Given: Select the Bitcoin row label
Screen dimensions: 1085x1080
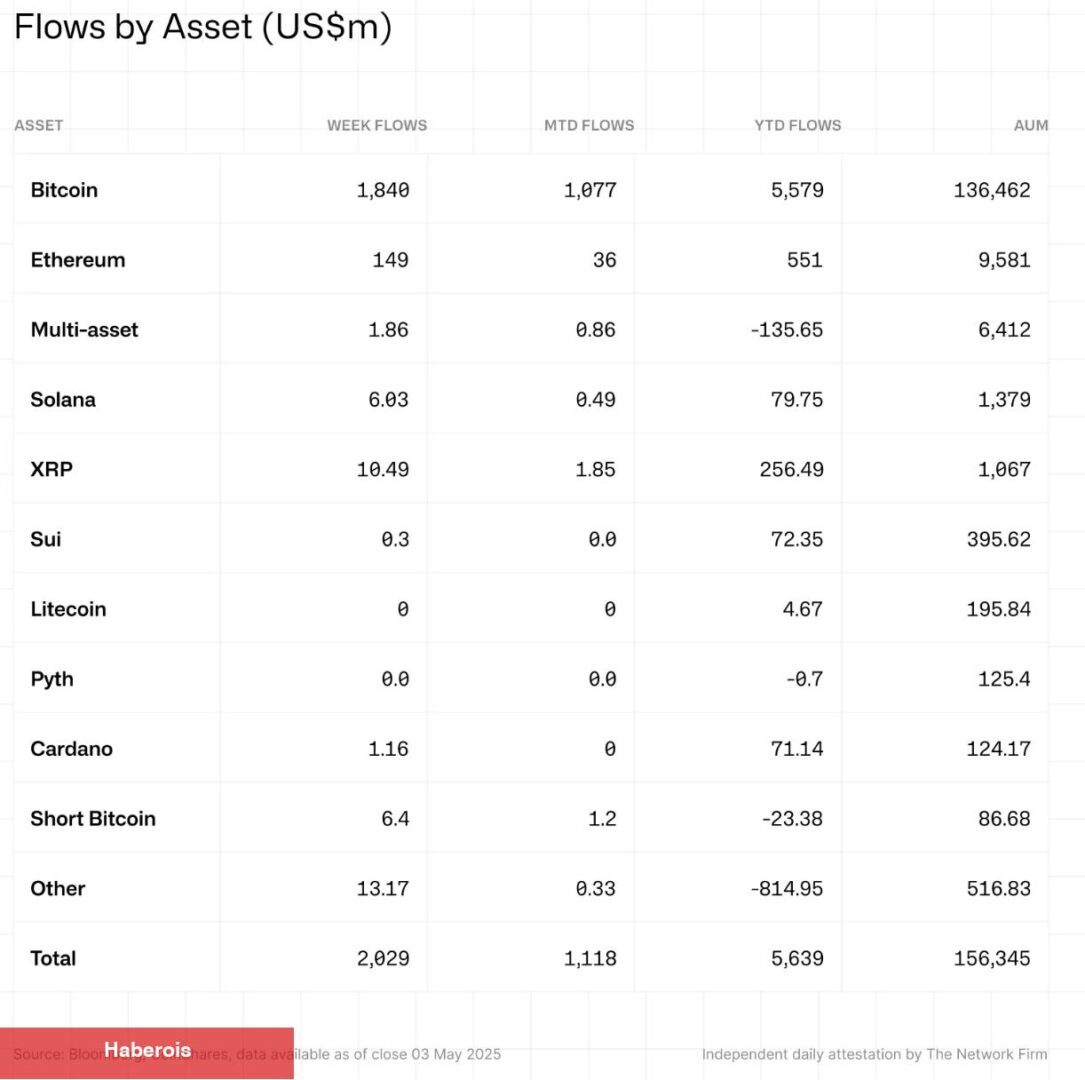Looking at the screenshot, I should pos(64,190).
